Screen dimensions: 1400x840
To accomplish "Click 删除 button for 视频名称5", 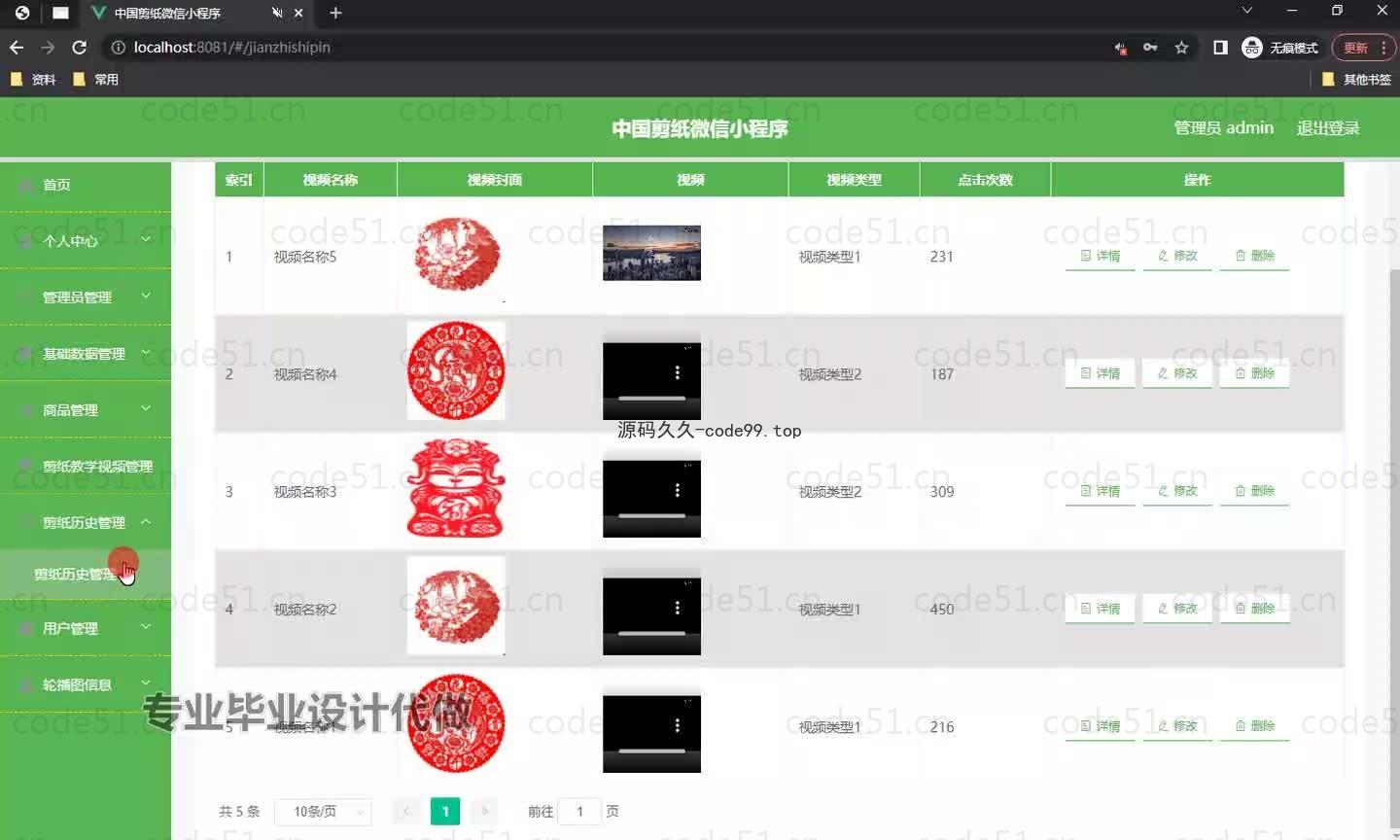I will (1254, 256).
